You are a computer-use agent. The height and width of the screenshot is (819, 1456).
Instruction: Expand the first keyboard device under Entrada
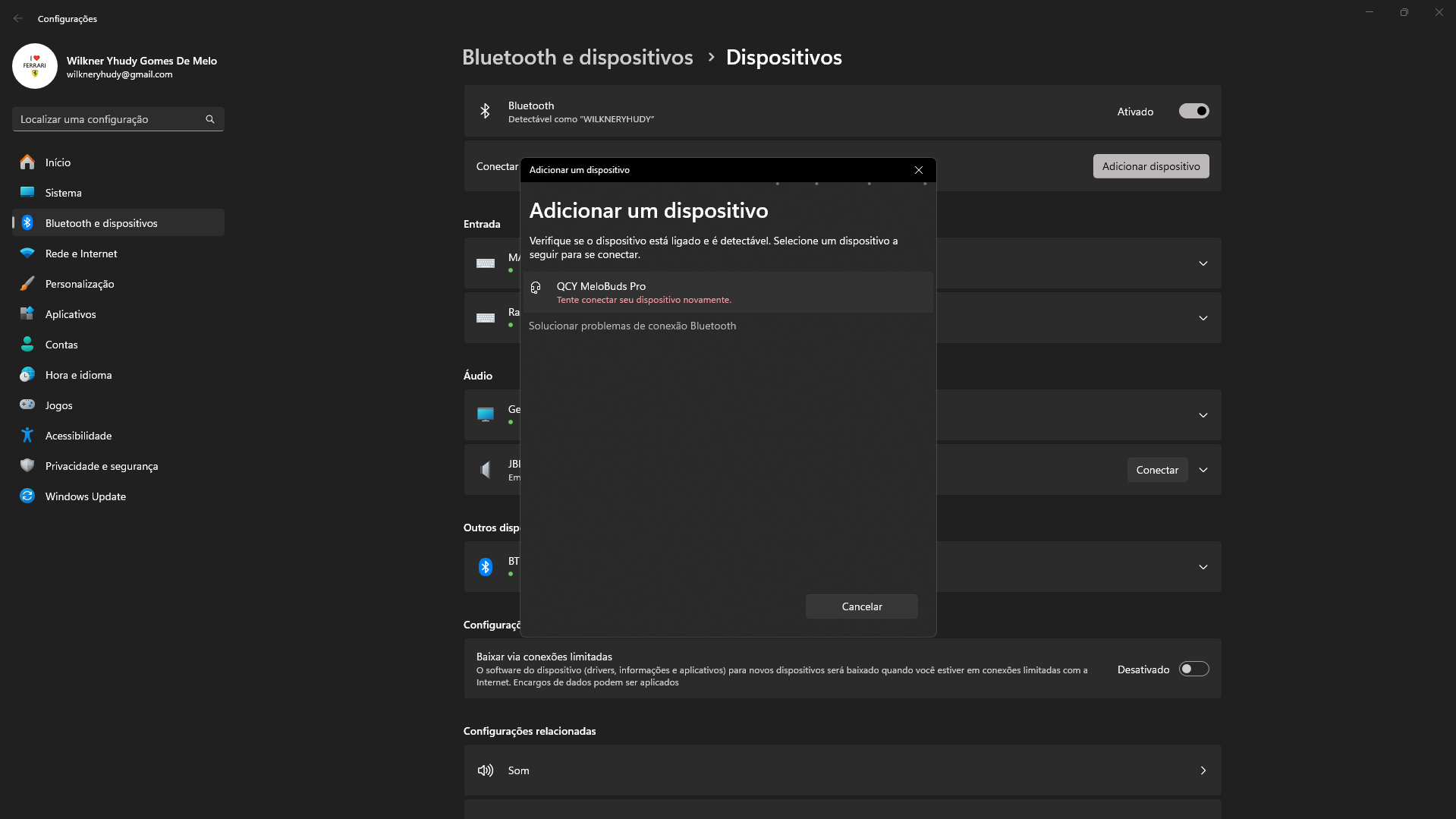[1203, 263]
